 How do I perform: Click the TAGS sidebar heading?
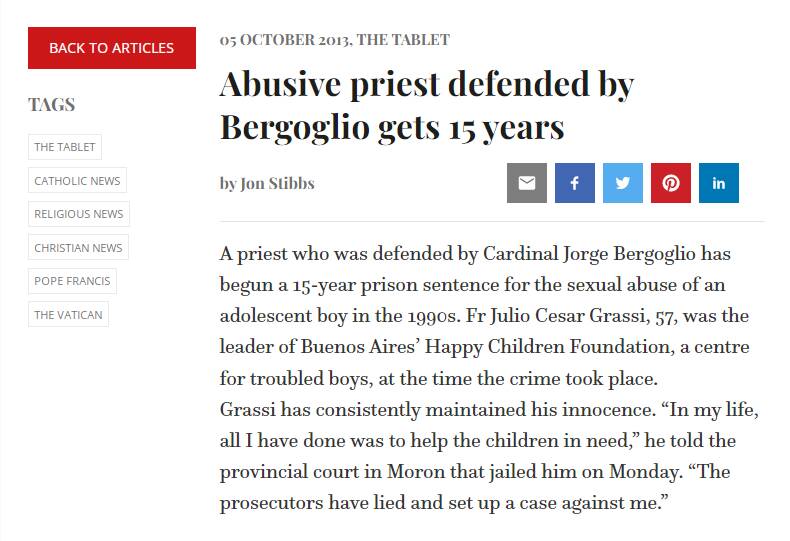(52, 105)
